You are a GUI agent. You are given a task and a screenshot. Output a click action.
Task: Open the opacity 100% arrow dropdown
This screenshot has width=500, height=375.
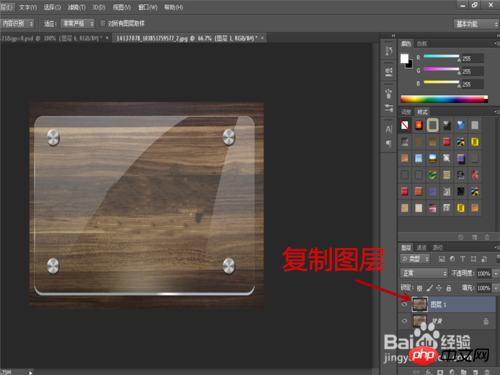click(x=496, y=273)
